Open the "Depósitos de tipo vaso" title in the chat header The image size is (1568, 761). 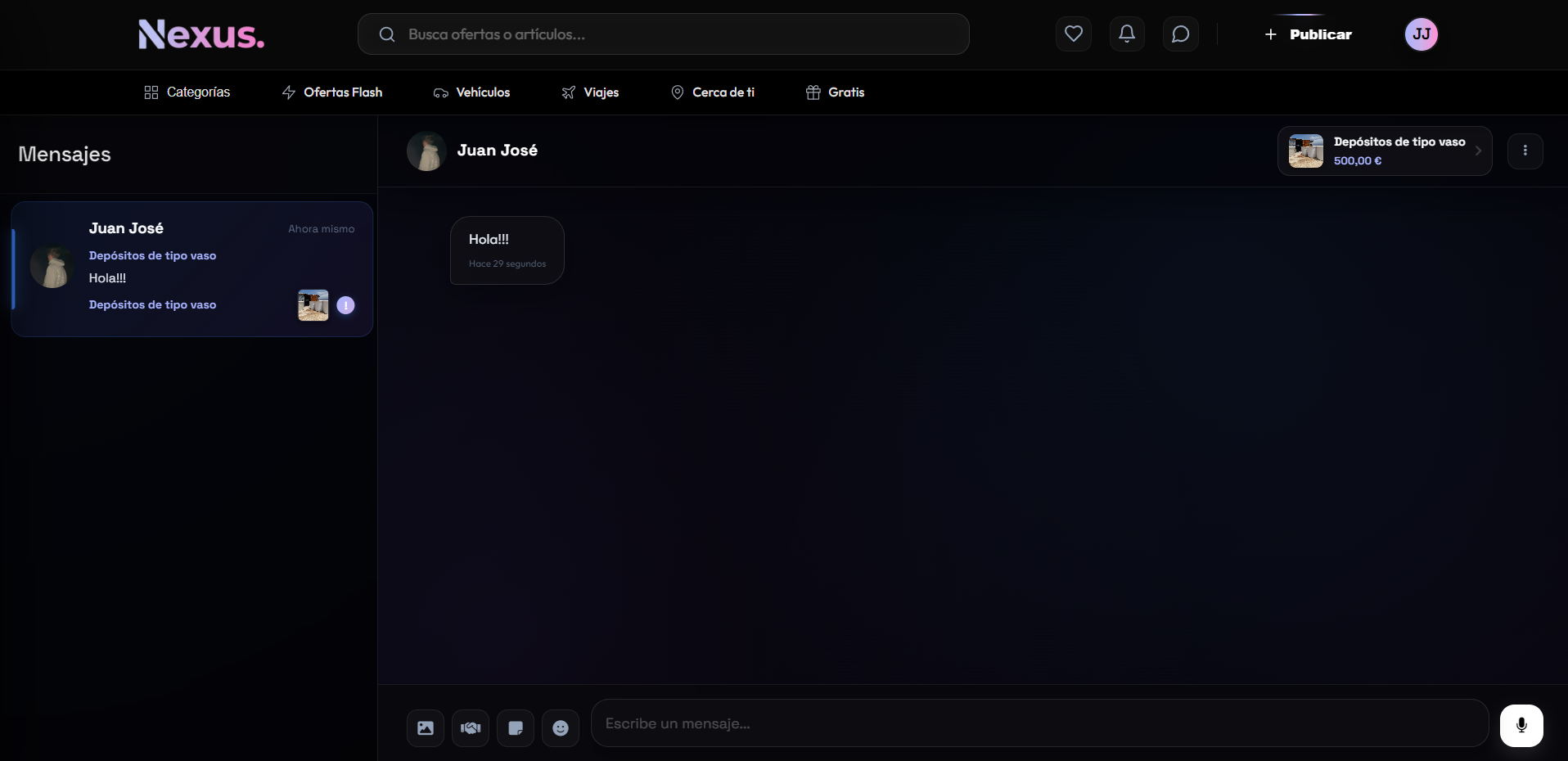[x=1399, y=142]
